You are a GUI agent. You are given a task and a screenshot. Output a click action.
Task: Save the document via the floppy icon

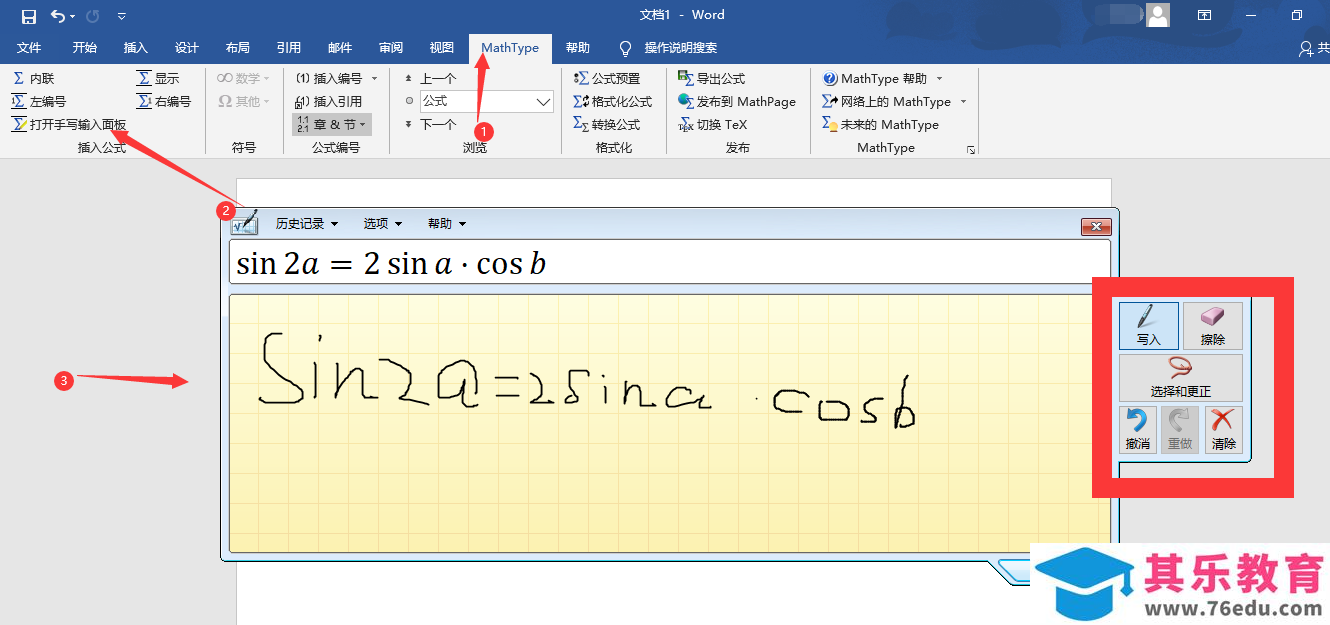pyautogui.click(x=28, y=16)
